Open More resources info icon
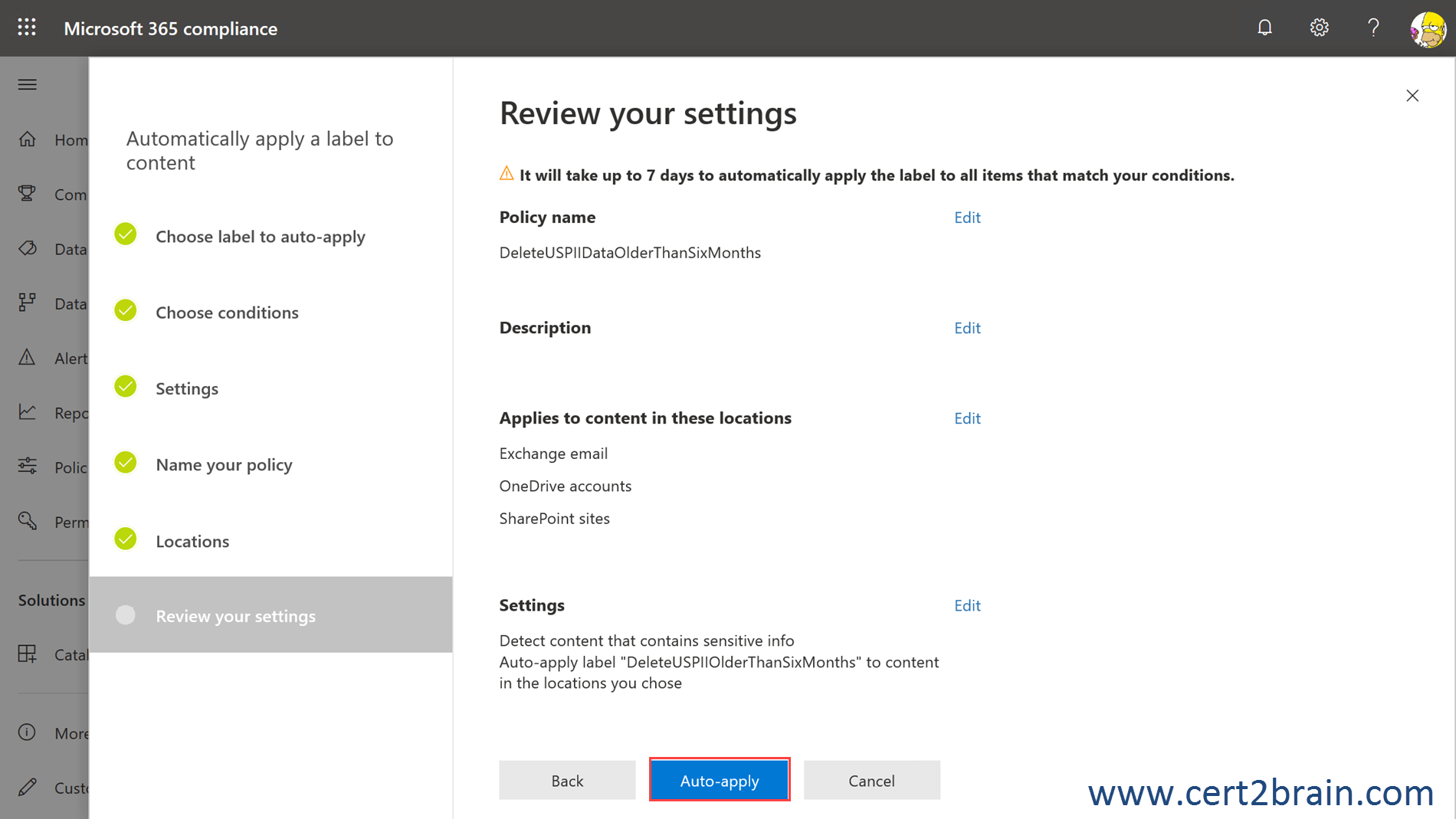Viewport: 1456px width, 819px height. 28,732
